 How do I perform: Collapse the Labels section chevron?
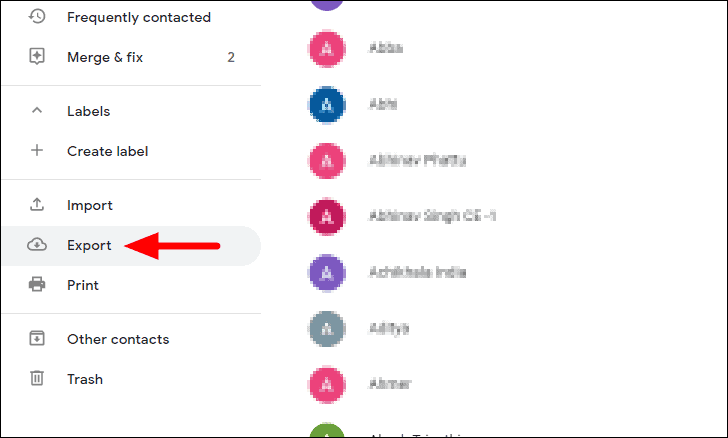[x=37, y=111]
